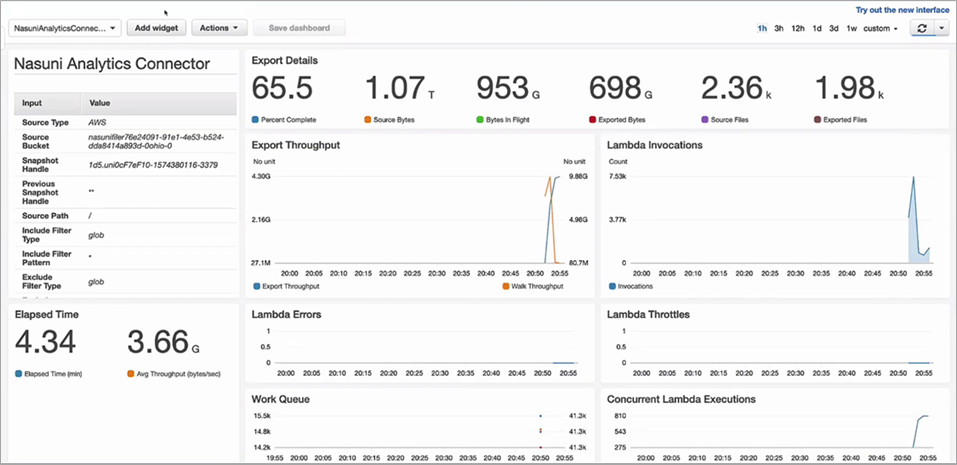Click the 65.5 percent complete value
The image size is (957, 465).
click(283, 88)
